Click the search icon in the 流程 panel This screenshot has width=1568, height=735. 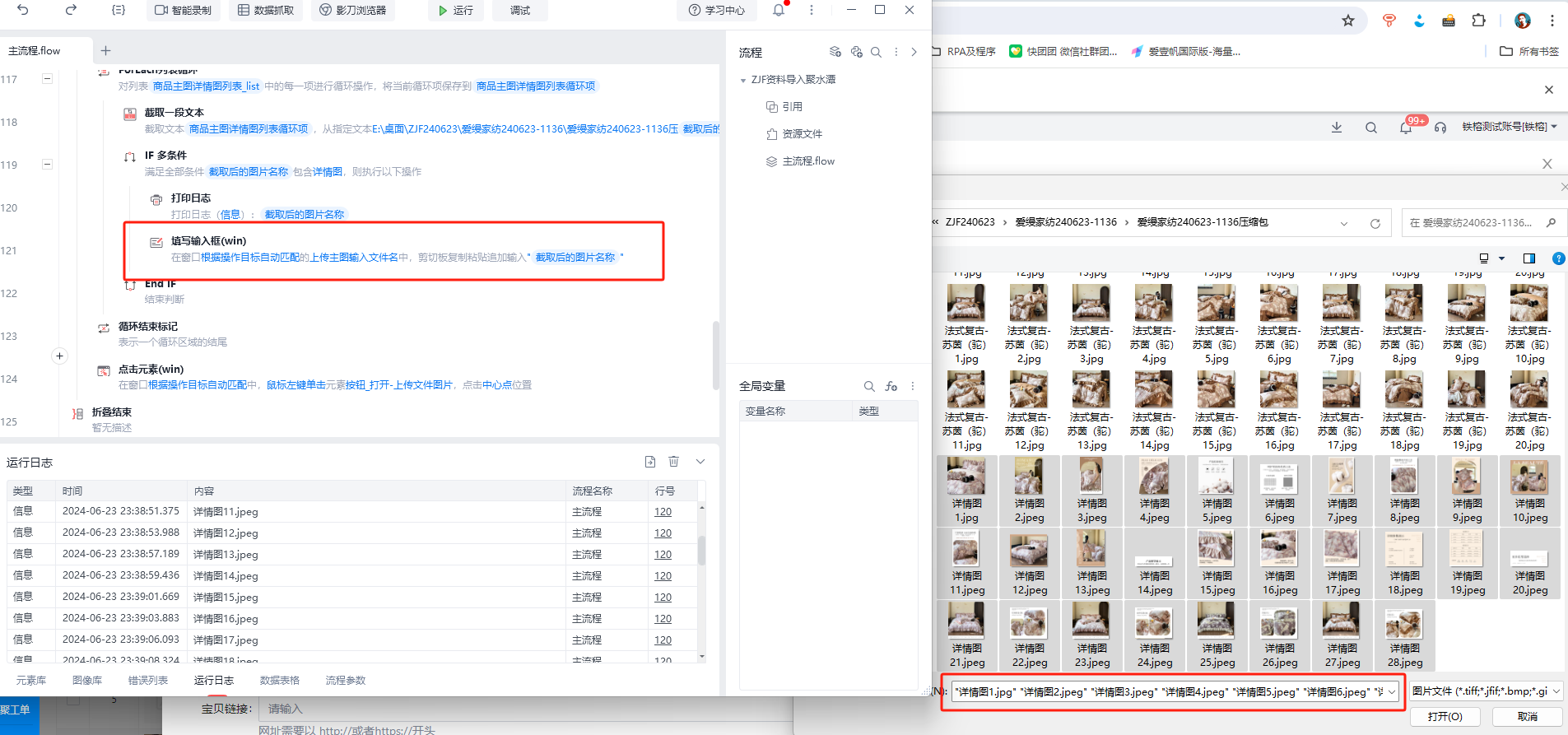(x=877, y=52)
